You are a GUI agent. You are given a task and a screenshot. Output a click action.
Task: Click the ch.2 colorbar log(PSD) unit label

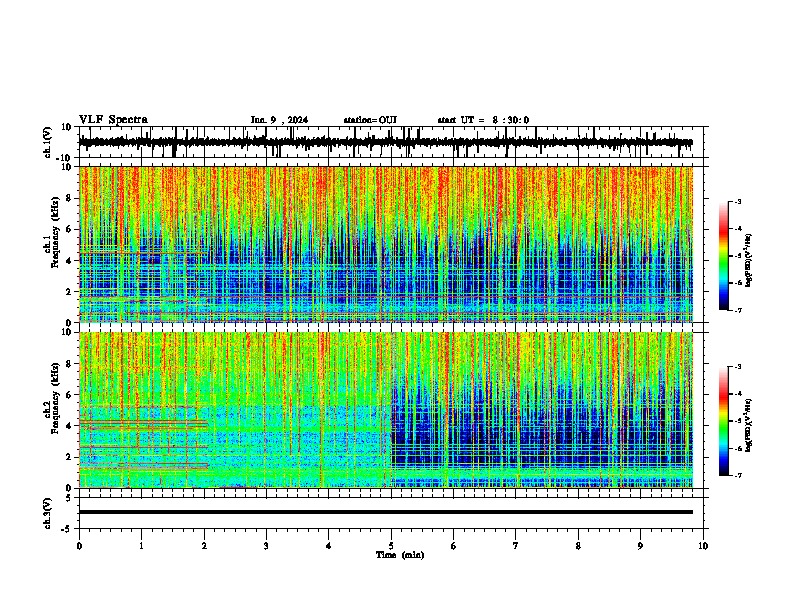749,424
